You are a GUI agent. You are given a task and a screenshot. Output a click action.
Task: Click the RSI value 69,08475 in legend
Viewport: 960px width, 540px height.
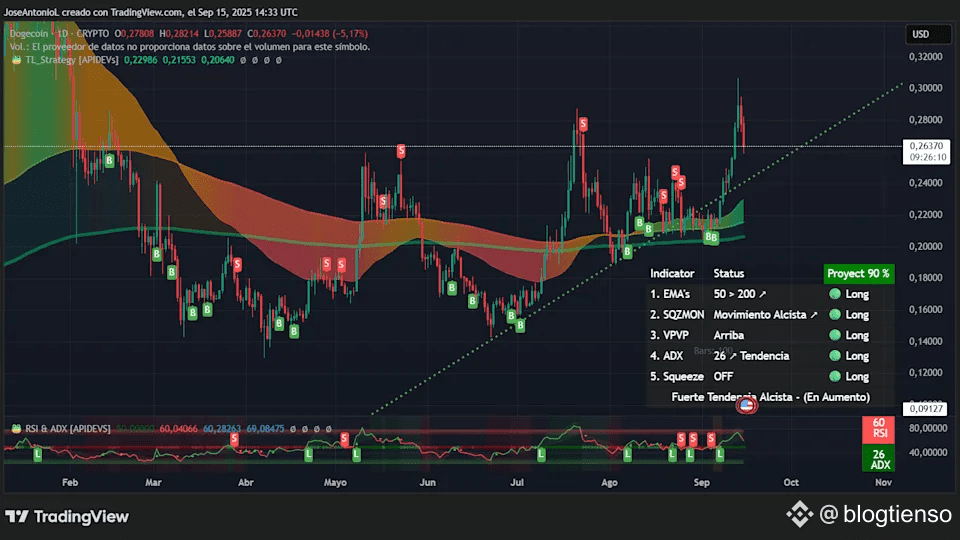click(x=265, y=429)
